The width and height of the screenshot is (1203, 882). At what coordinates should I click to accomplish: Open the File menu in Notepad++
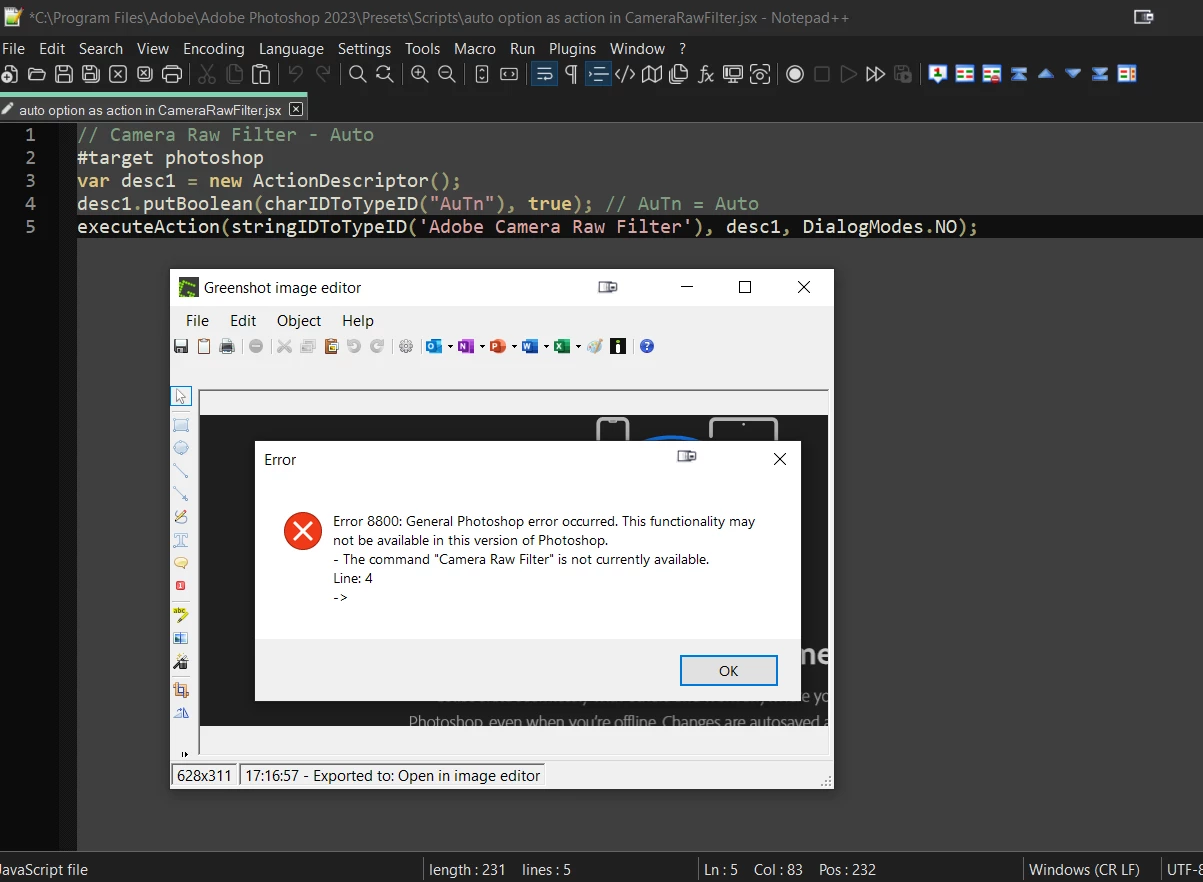(13, 48)
